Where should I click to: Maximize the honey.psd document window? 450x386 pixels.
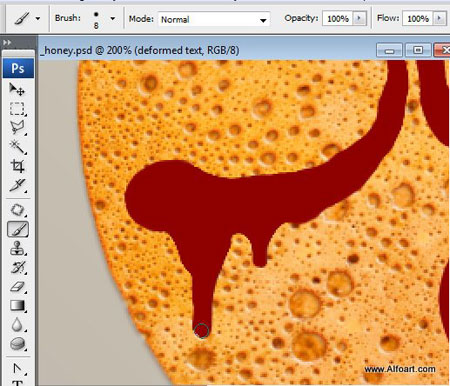pos(418,51)
